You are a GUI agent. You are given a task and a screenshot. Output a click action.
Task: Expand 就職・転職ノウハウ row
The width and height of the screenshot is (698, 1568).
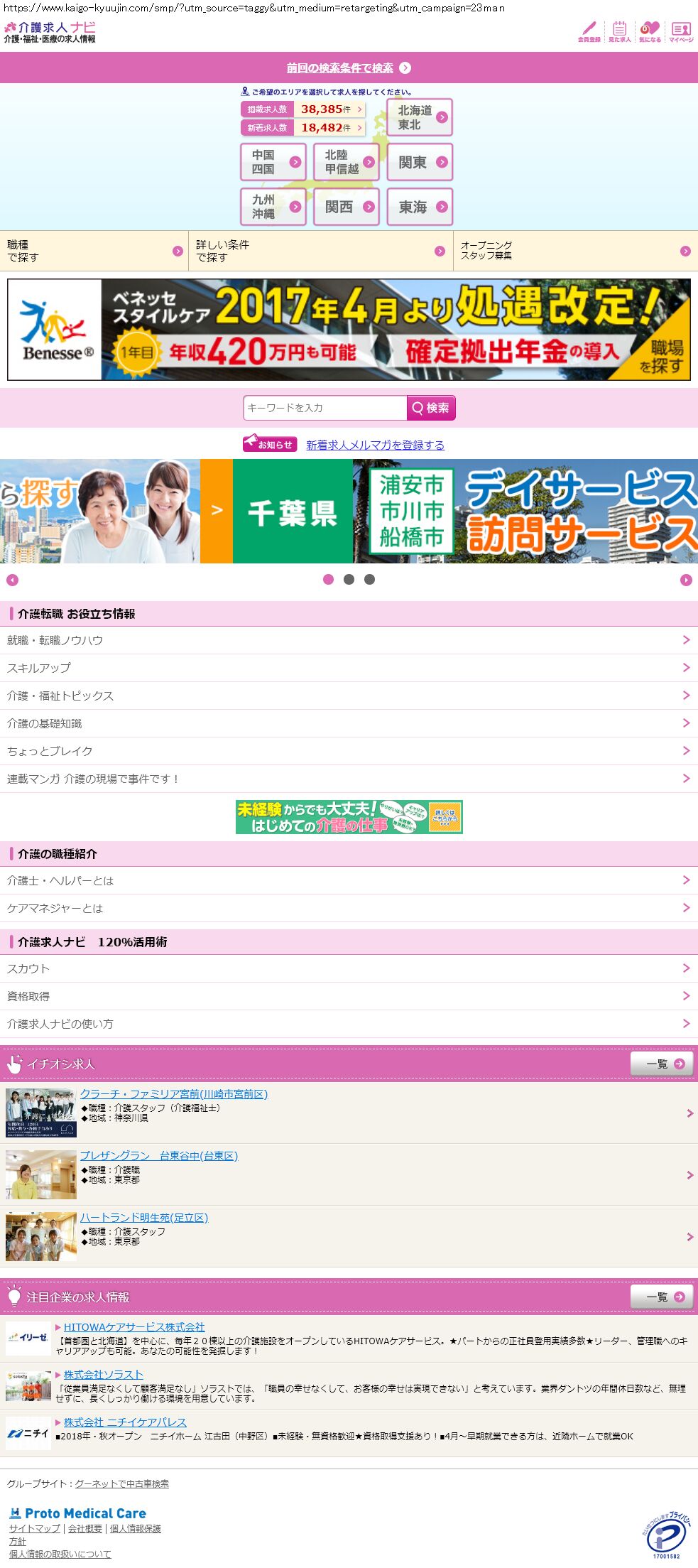point(349,640)
